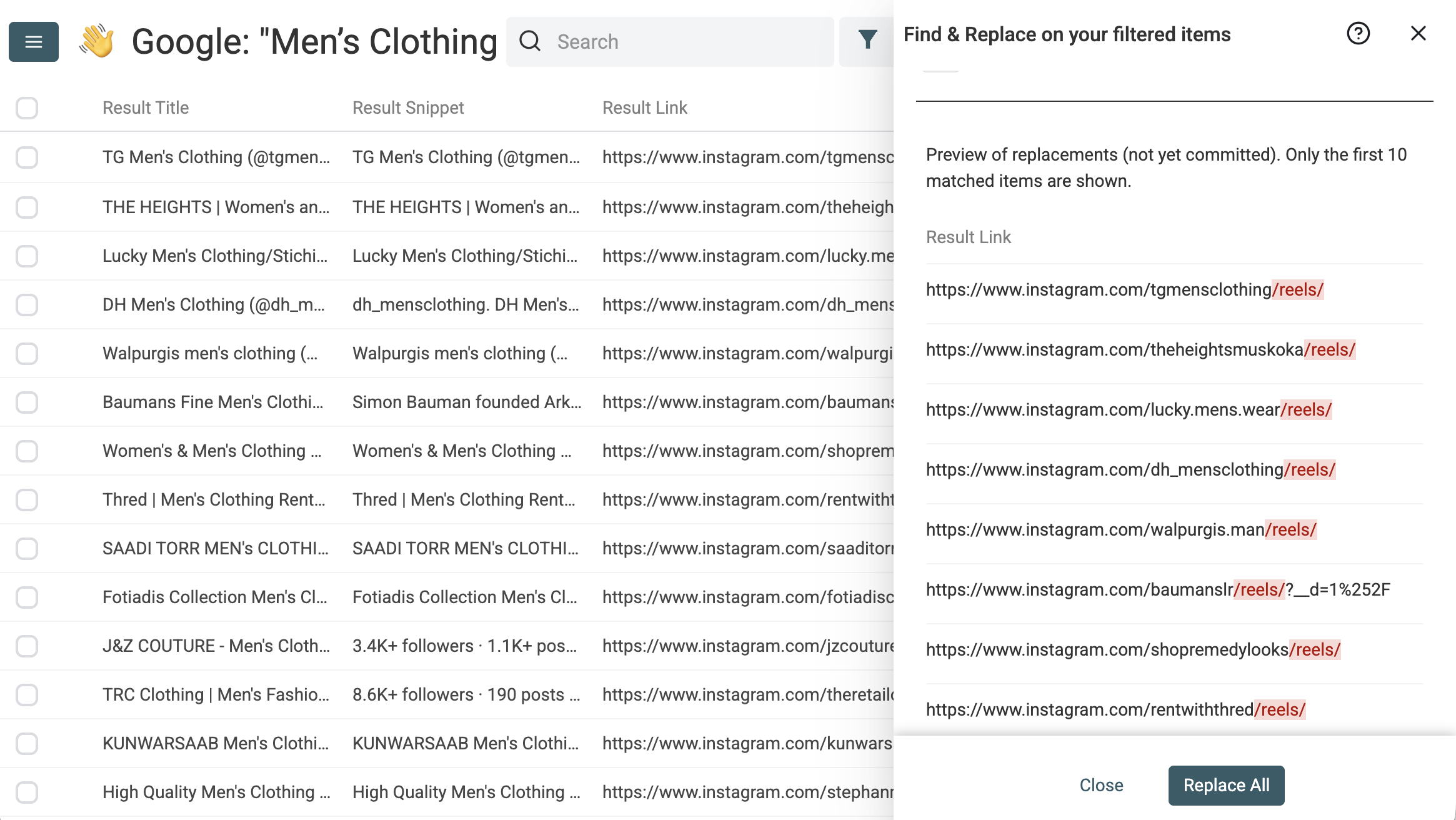The height and width of the screenshot is (820, 1456).
Task: Click the Replace All button
Action: (1226, 785)
